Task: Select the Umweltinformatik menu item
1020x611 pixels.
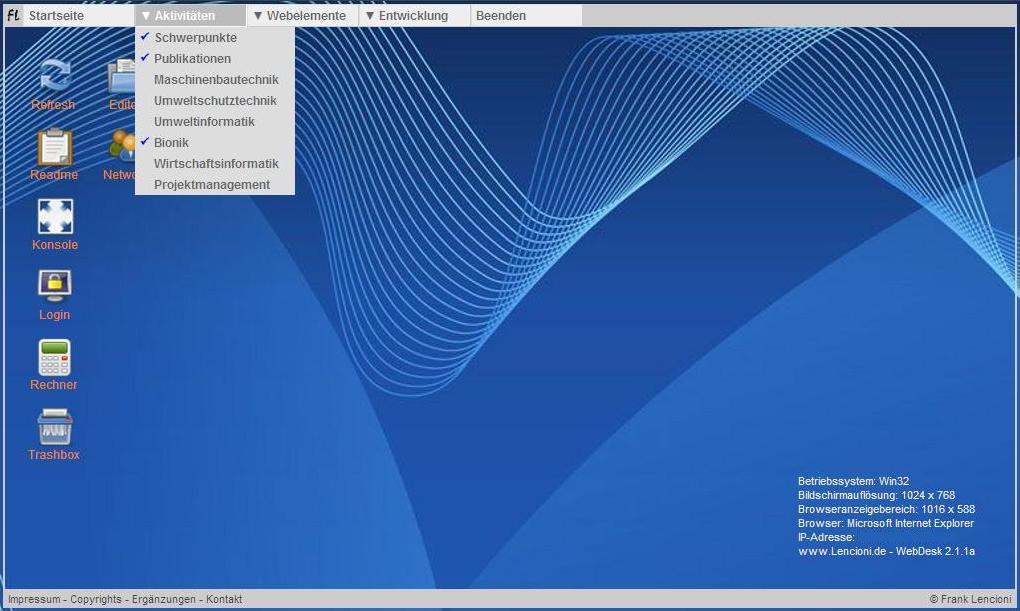Action: point(204,122)
